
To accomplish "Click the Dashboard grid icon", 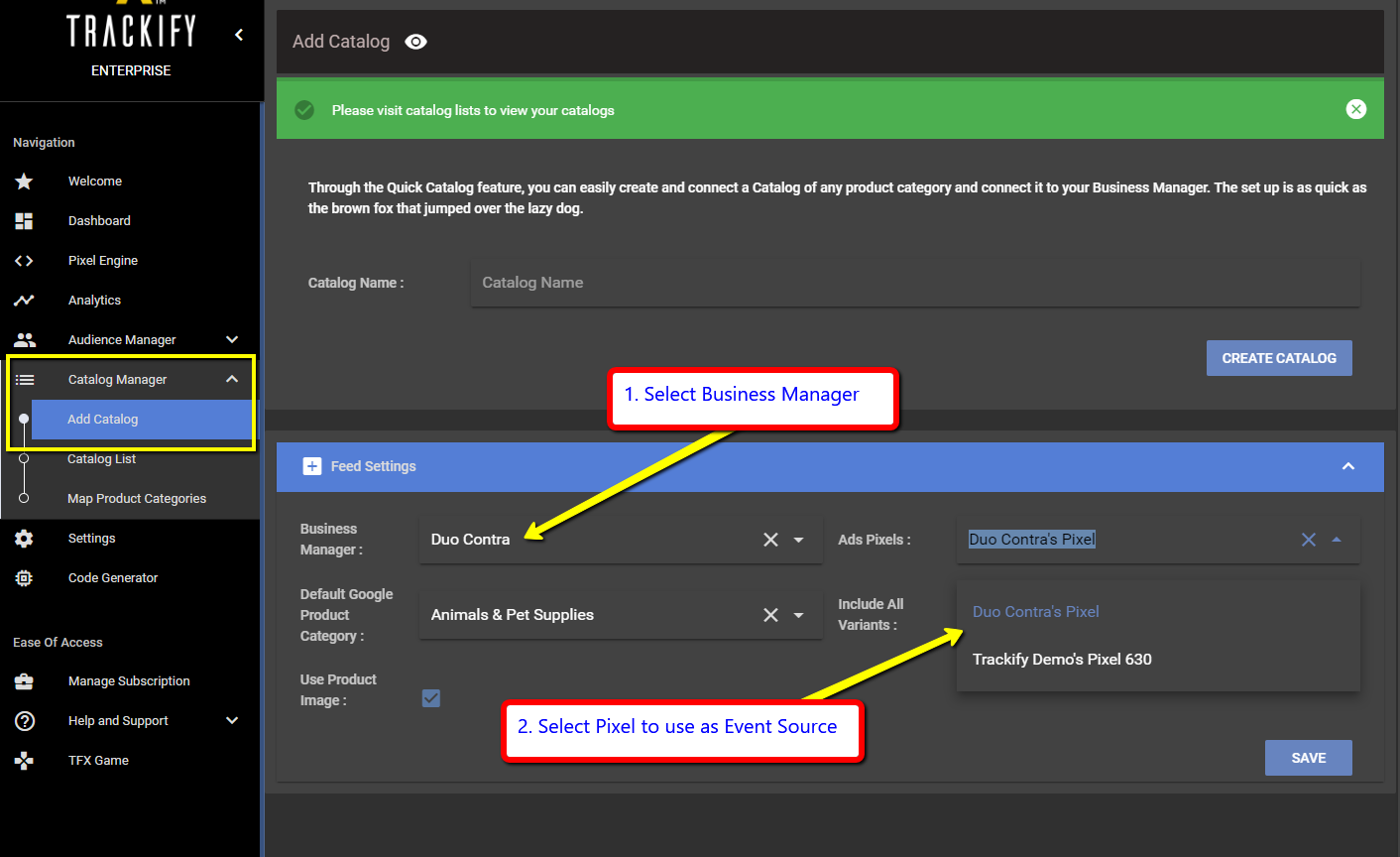I will click(24, 221).
